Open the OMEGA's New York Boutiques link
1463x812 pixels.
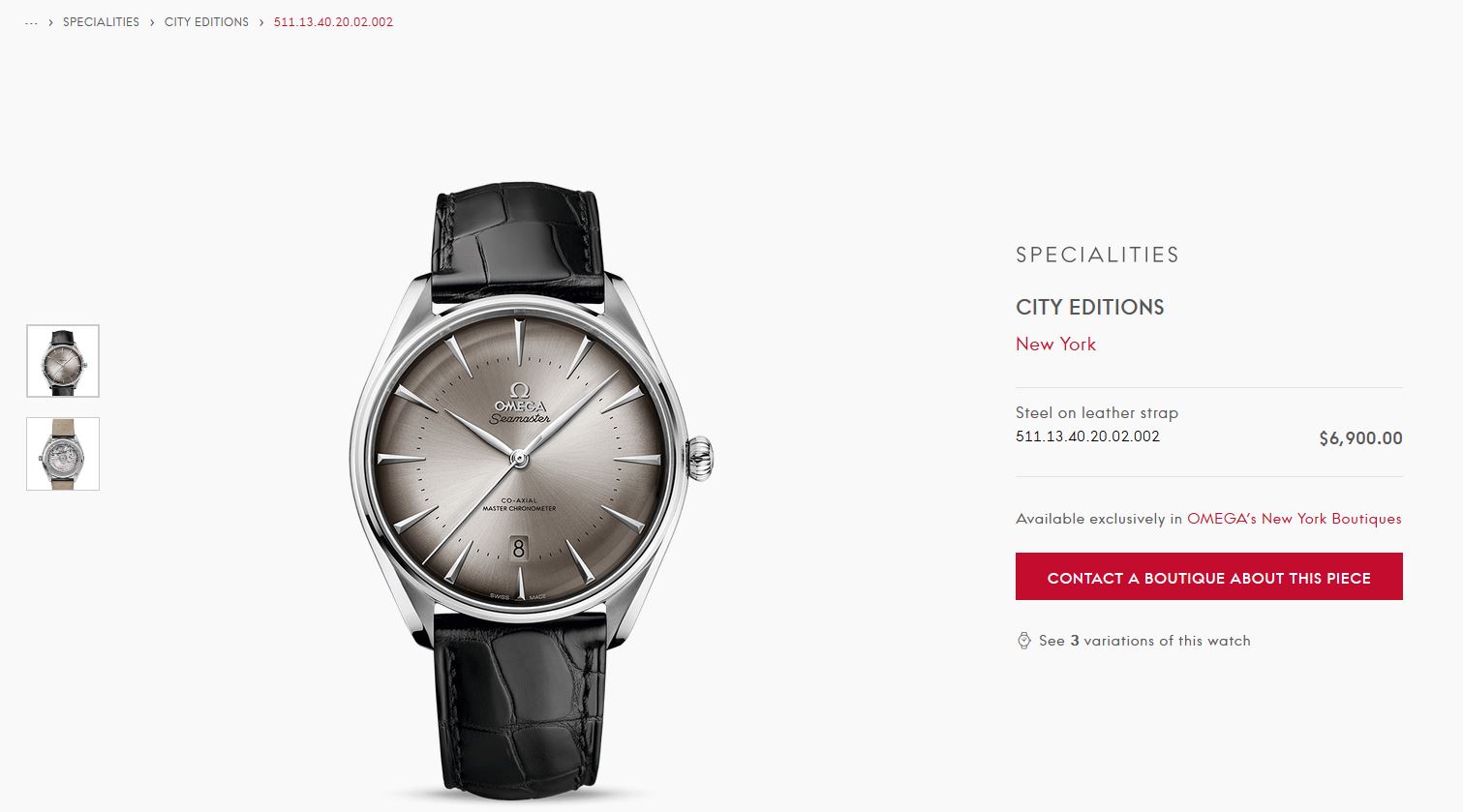coord(1294,519)
